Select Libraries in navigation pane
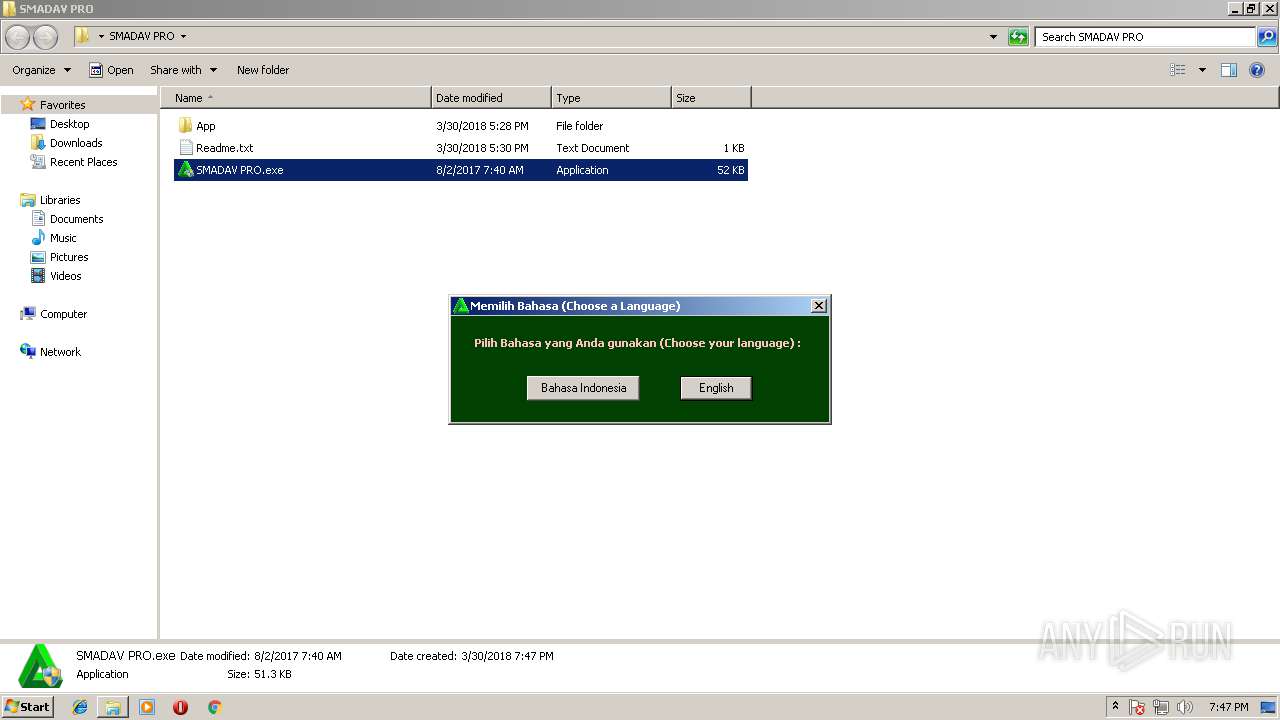Viewport: 1280px width, 720px height. pyautogui.click(x=60, y=200)
